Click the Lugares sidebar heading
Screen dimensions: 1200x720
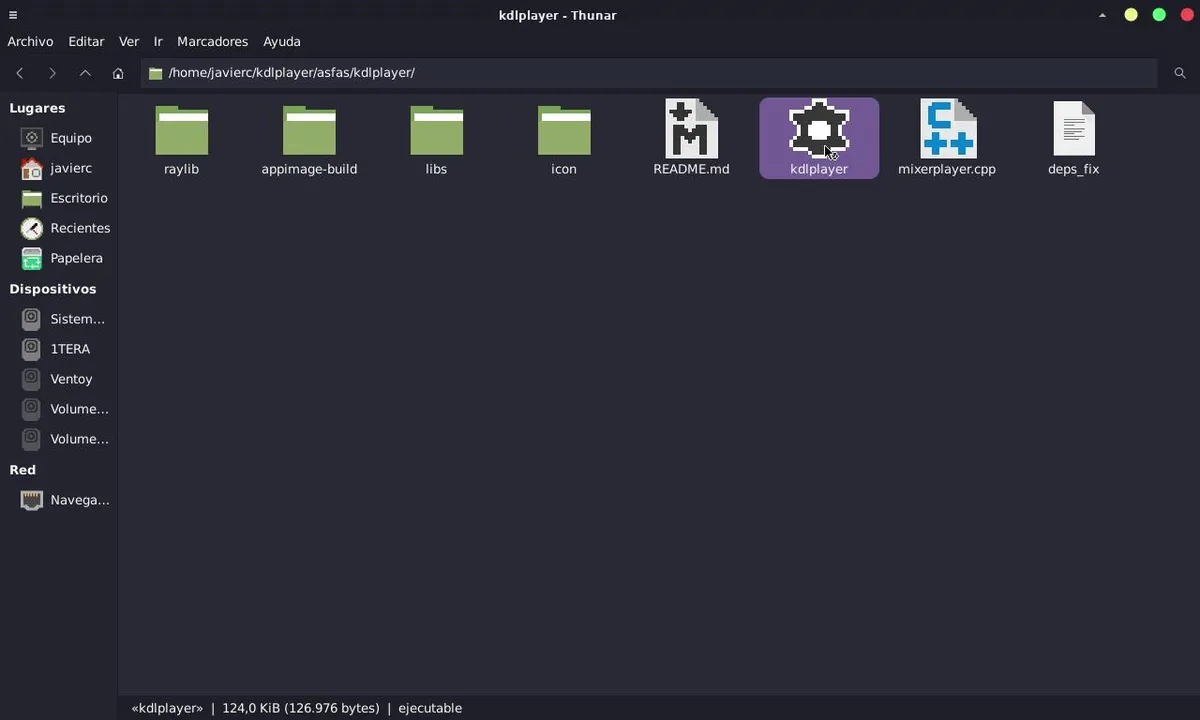point(37,108)
